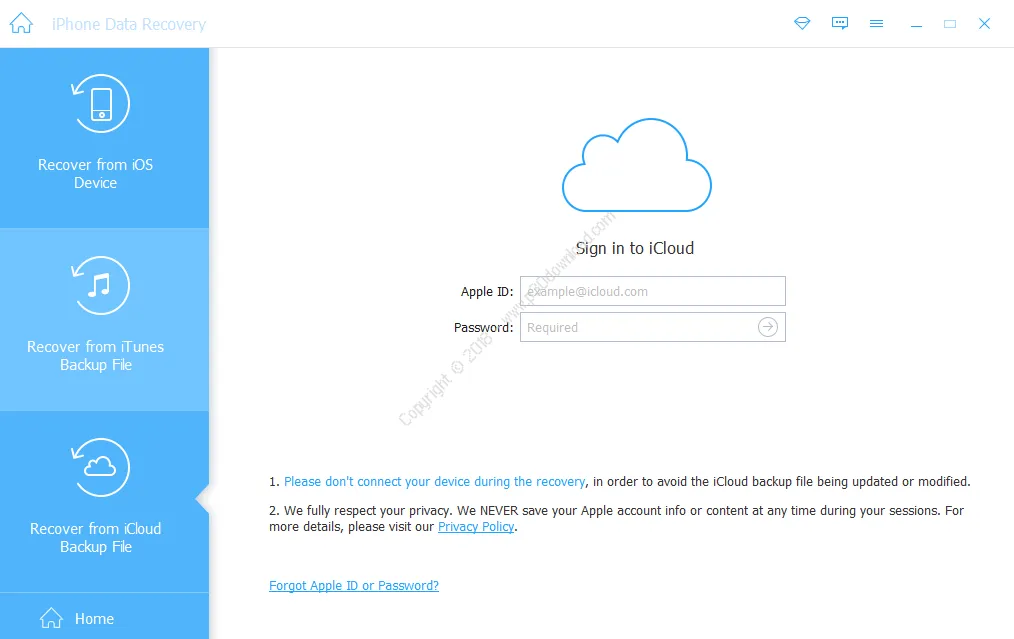
Task: Close the iPhone Data Recovery window
Action: click(x=984, y=24)
